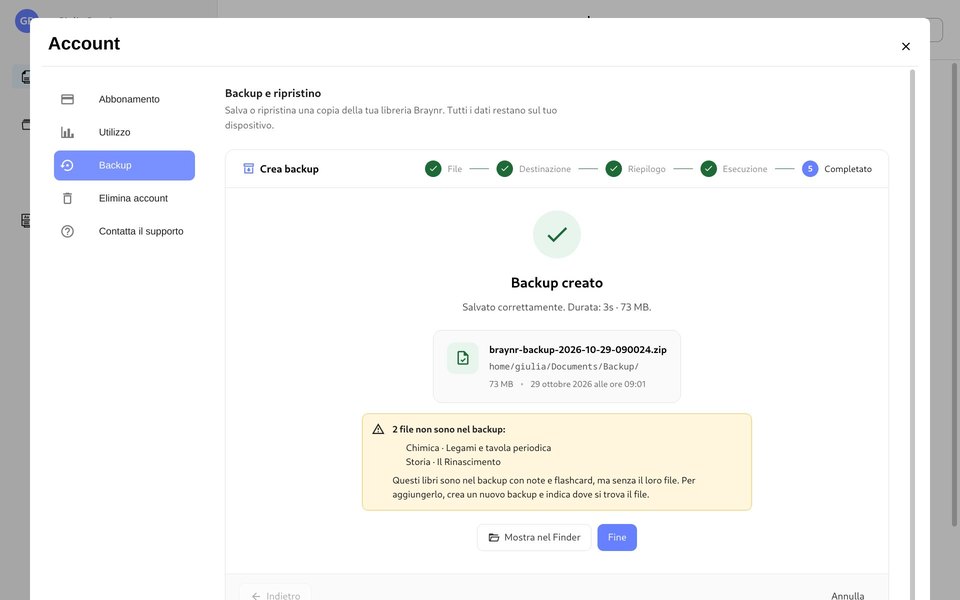Click the trash Elimina account icon
The width and height of the screenshot is (960, 600).
click(67, 198)
